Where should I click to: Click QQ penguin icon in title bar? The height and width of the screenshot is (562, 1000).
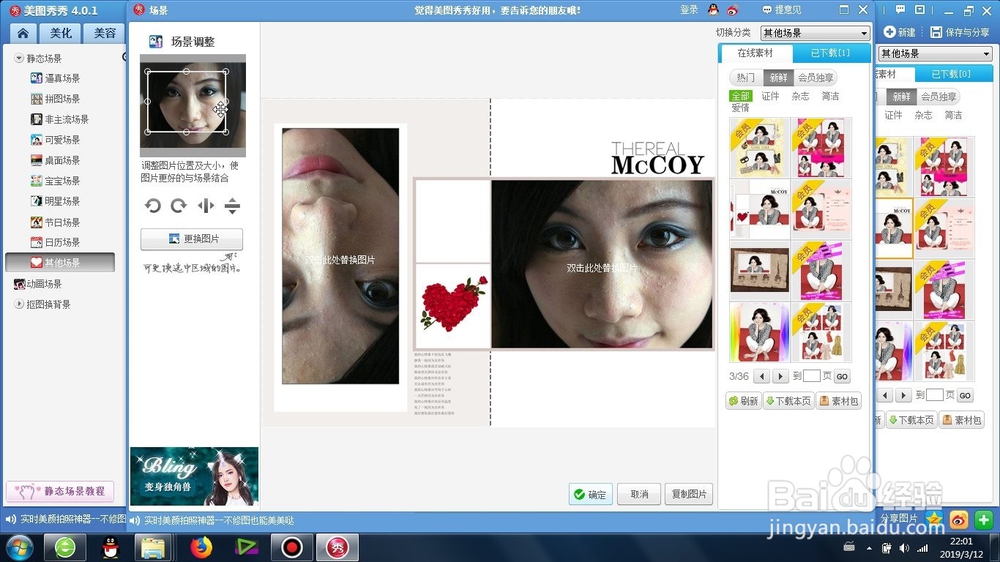(x=713, y=10)
